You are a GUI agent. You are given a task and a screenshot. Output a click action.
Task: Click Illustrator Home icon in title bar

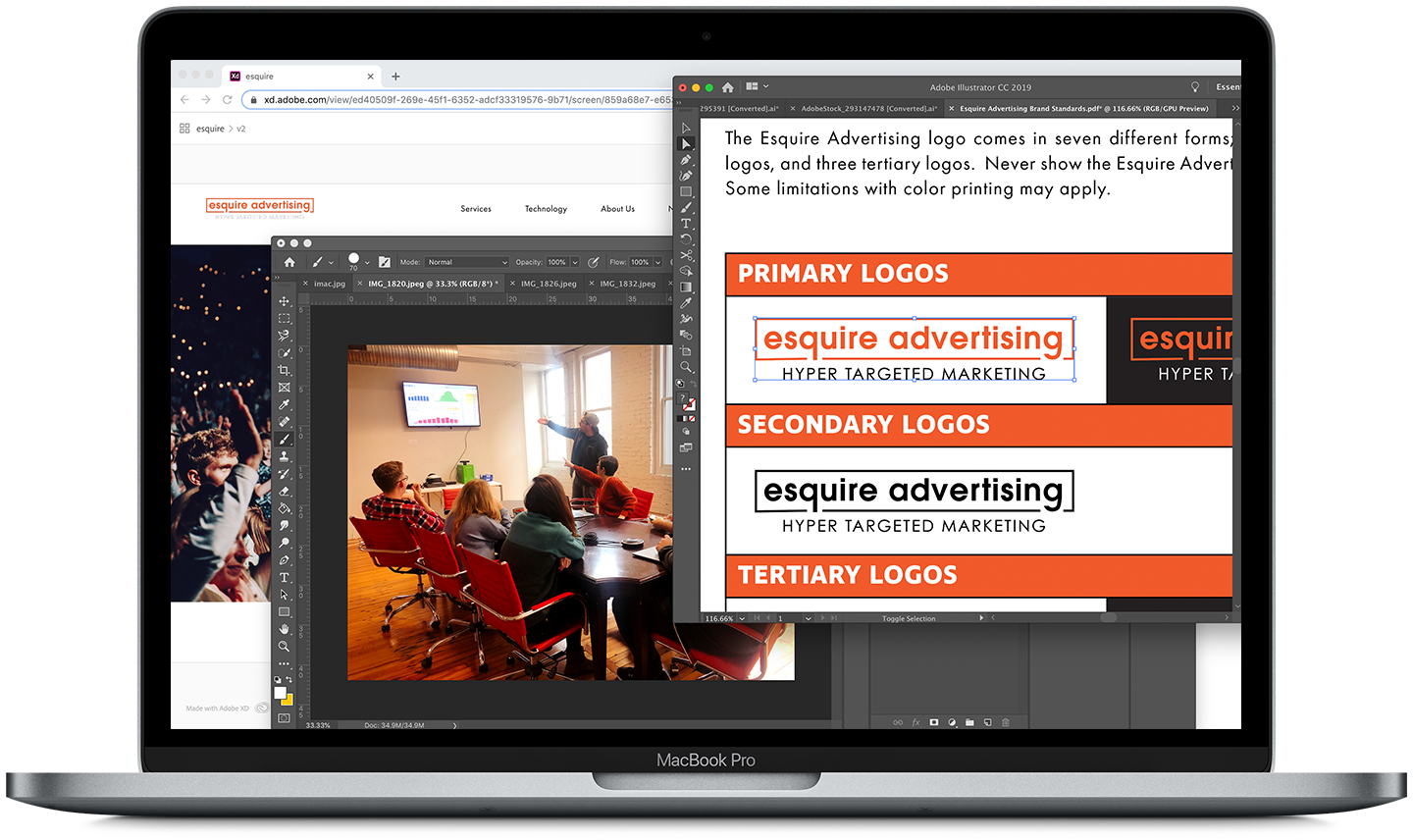tap(727, 87)
